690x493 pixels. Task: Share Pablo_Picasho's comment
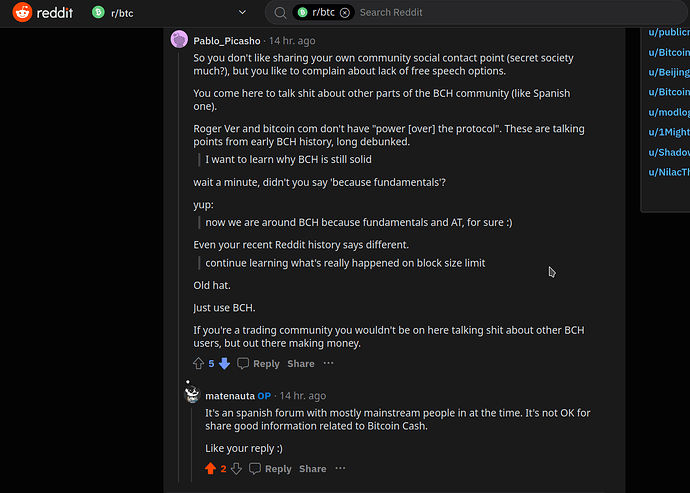pyautogui.click(x=300, y=364)
